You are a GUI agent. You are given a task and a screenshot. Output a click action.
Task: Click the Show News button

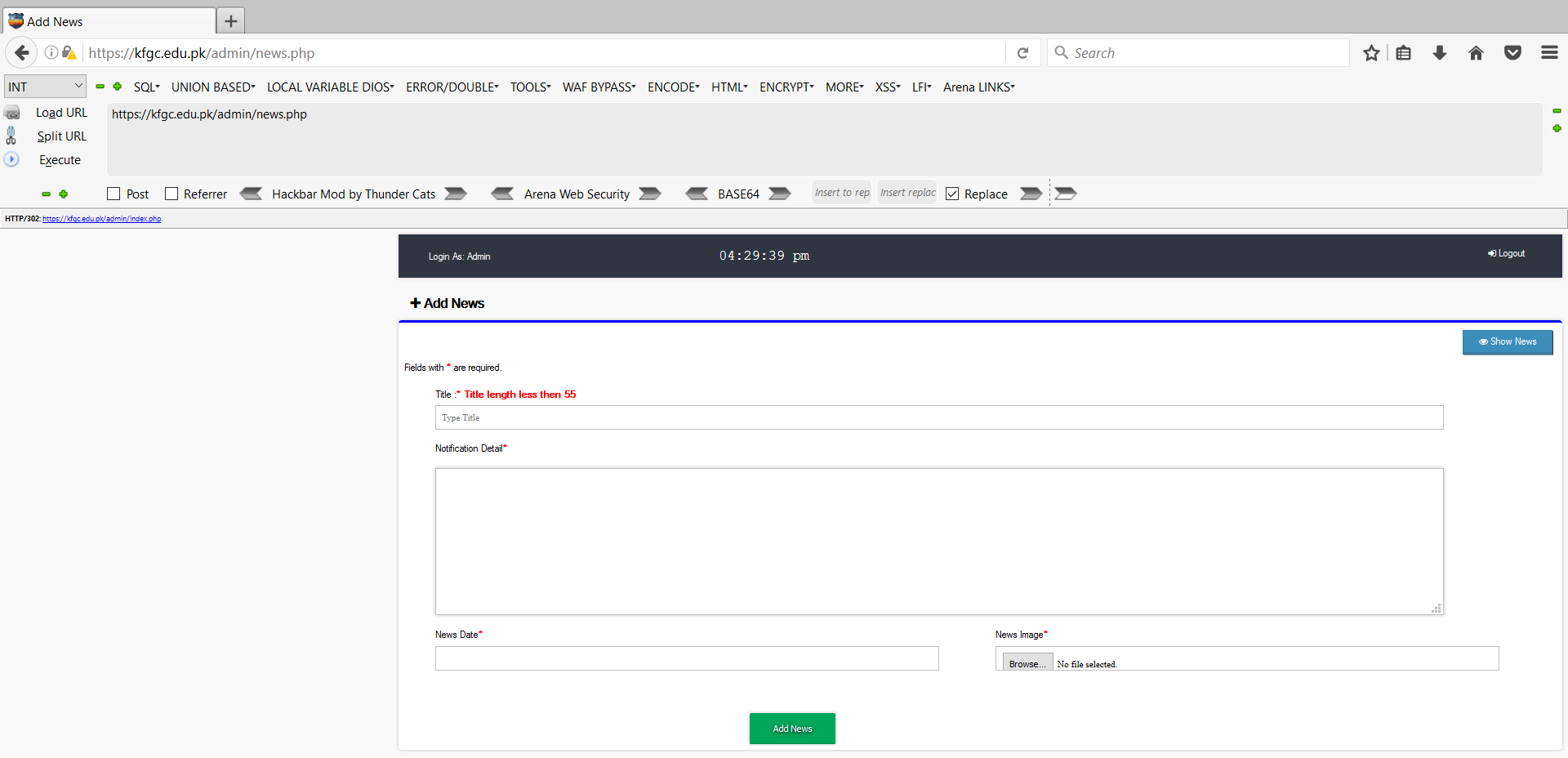[1508, 341]
